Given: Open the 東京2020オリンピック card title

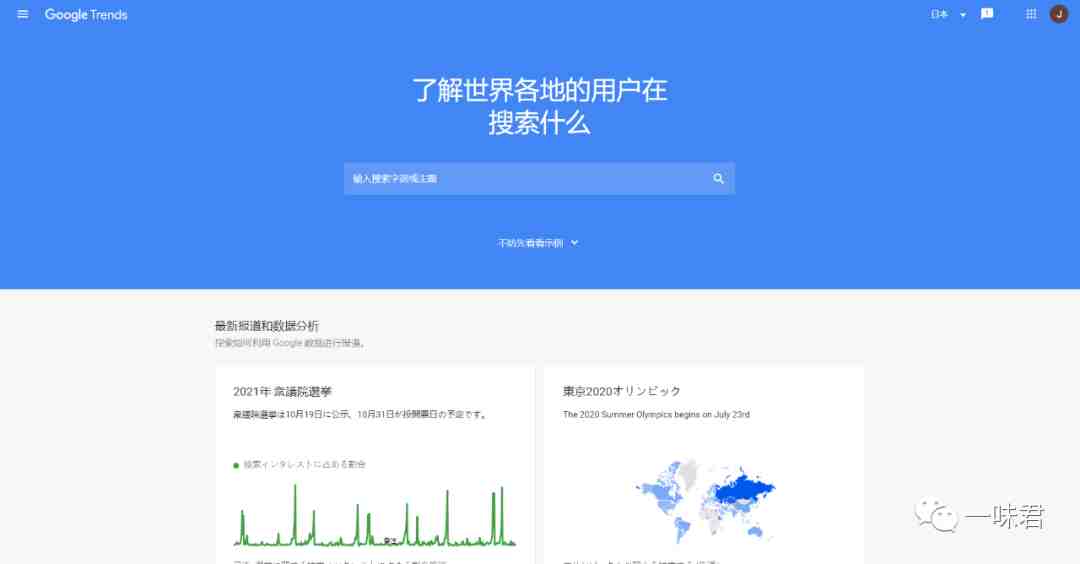Looking at the screenshot, I should [x=622, y=391].
